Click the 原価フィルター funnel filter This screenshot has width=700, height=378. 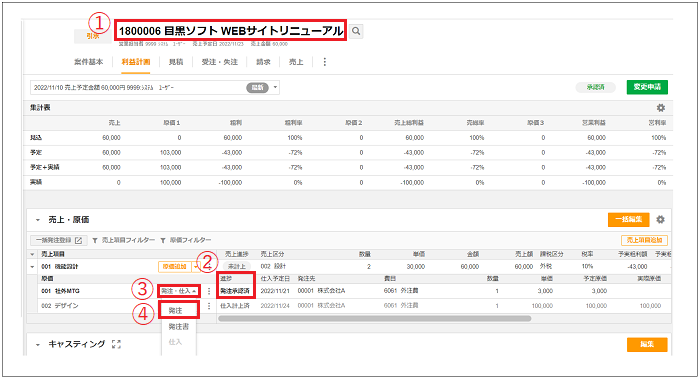pyautogui.click(x=186, y=240)
